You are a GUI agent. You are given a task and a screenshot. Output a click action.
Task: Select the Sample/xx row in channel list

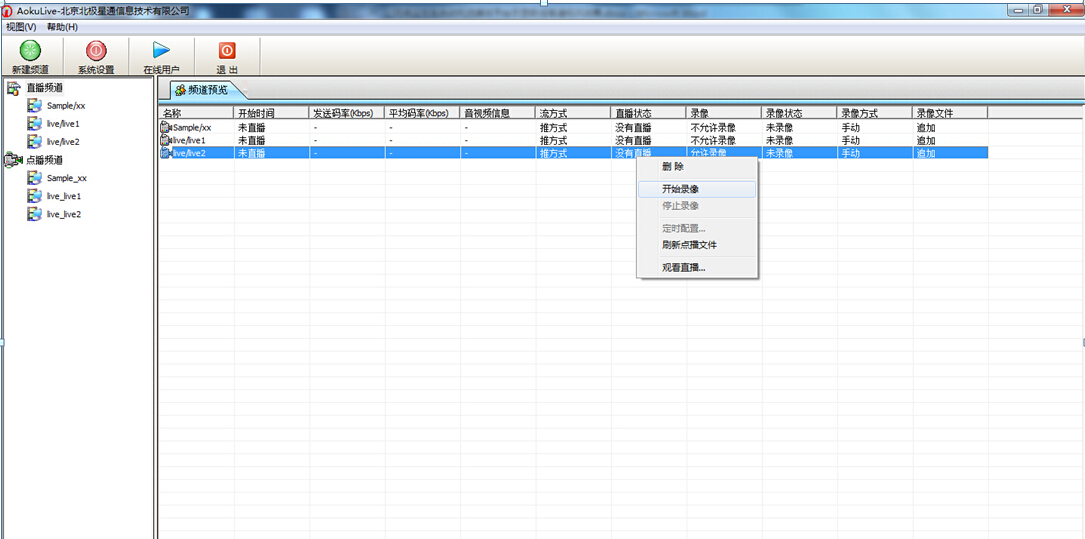192,127
